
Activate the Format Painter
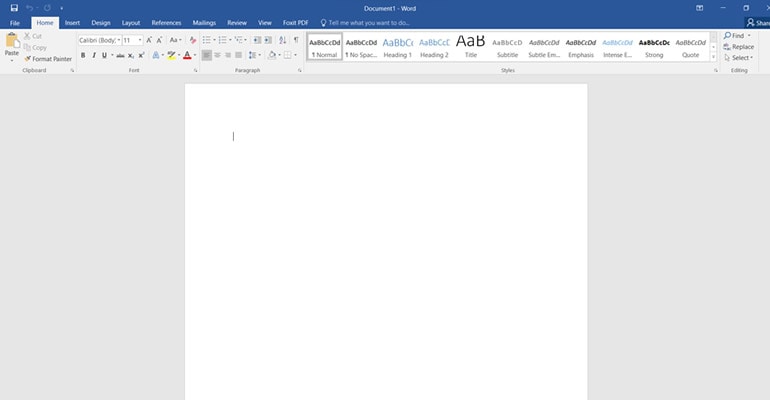[48, 59]
